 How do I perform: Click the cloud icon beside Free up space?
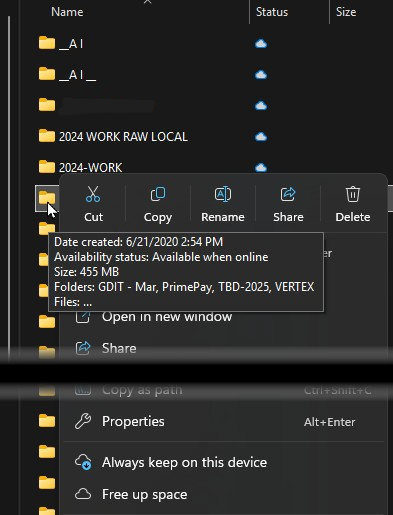coord(83,494)
